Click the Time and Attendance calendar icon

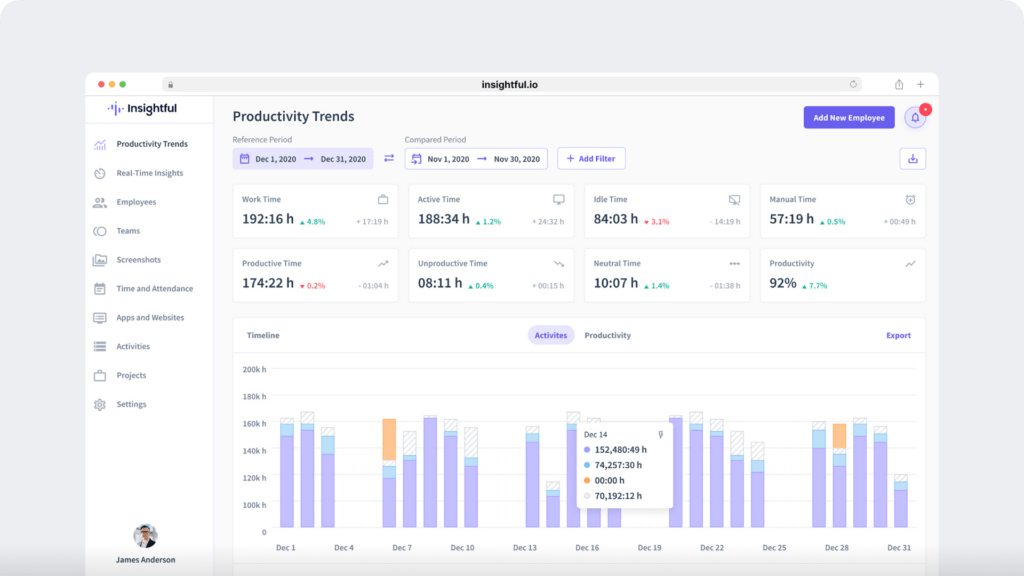point(100,289)
